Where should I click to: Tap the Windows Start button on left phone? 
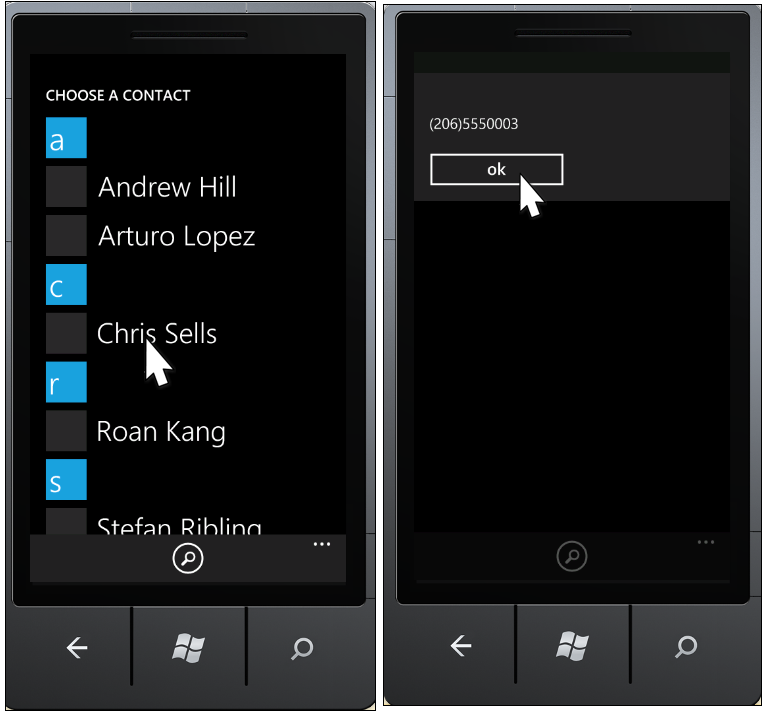[189, 648]
